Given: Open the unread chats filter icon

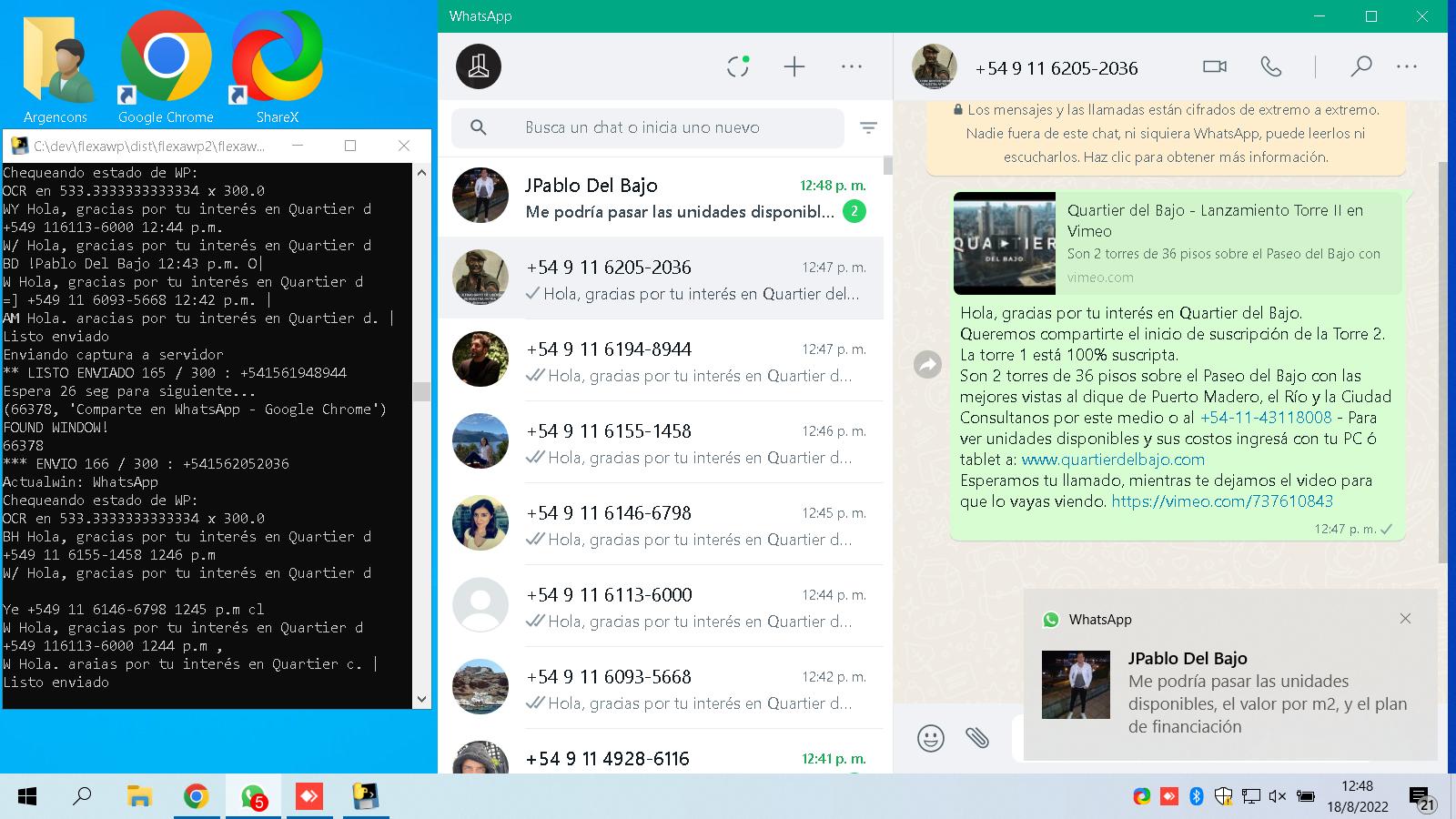Looking at the screenshot, I should click(869, 128).
